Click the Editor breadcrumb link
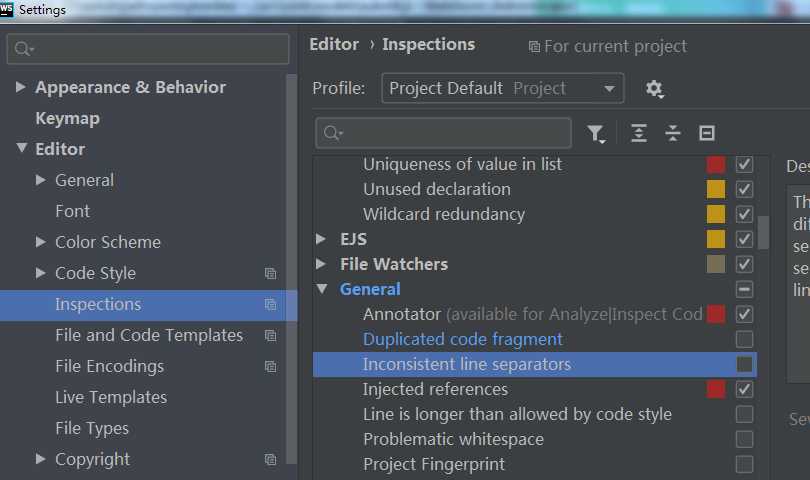Image resolution: width=810 pixels, height=480 pixels. coord(334,44)
